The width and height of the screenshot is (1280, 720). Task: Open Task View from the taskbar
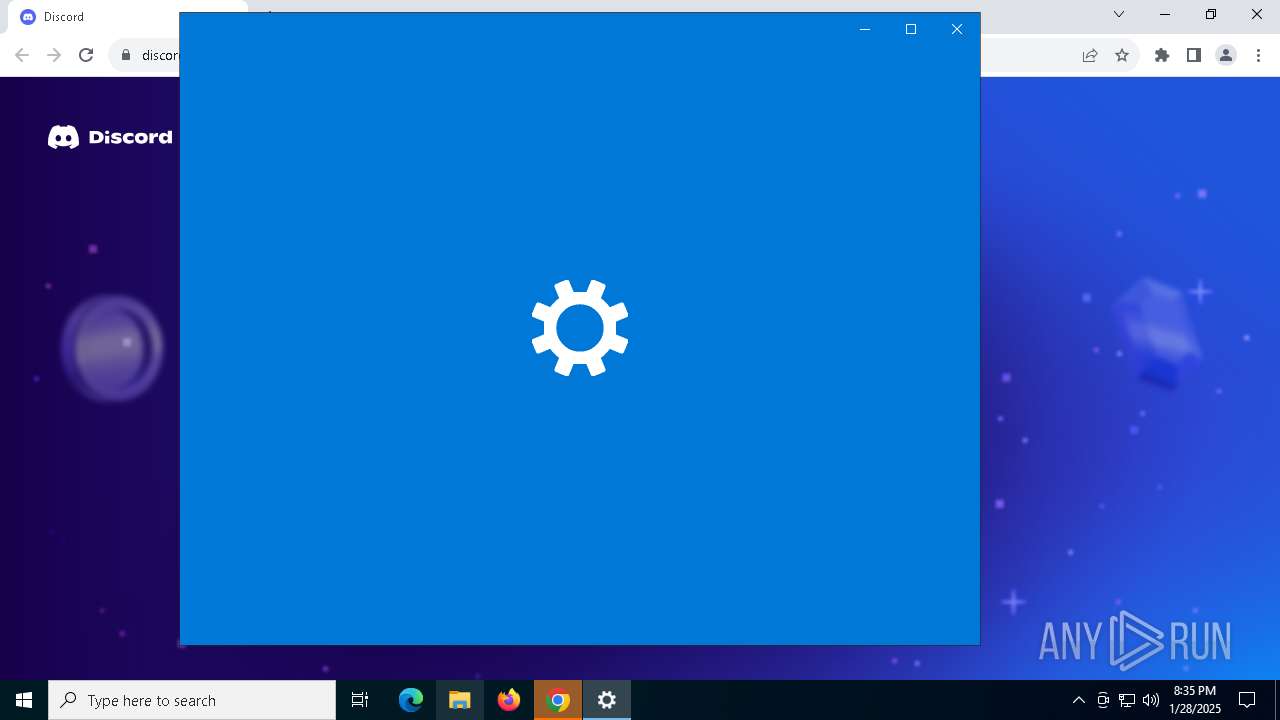pos(360,700)
